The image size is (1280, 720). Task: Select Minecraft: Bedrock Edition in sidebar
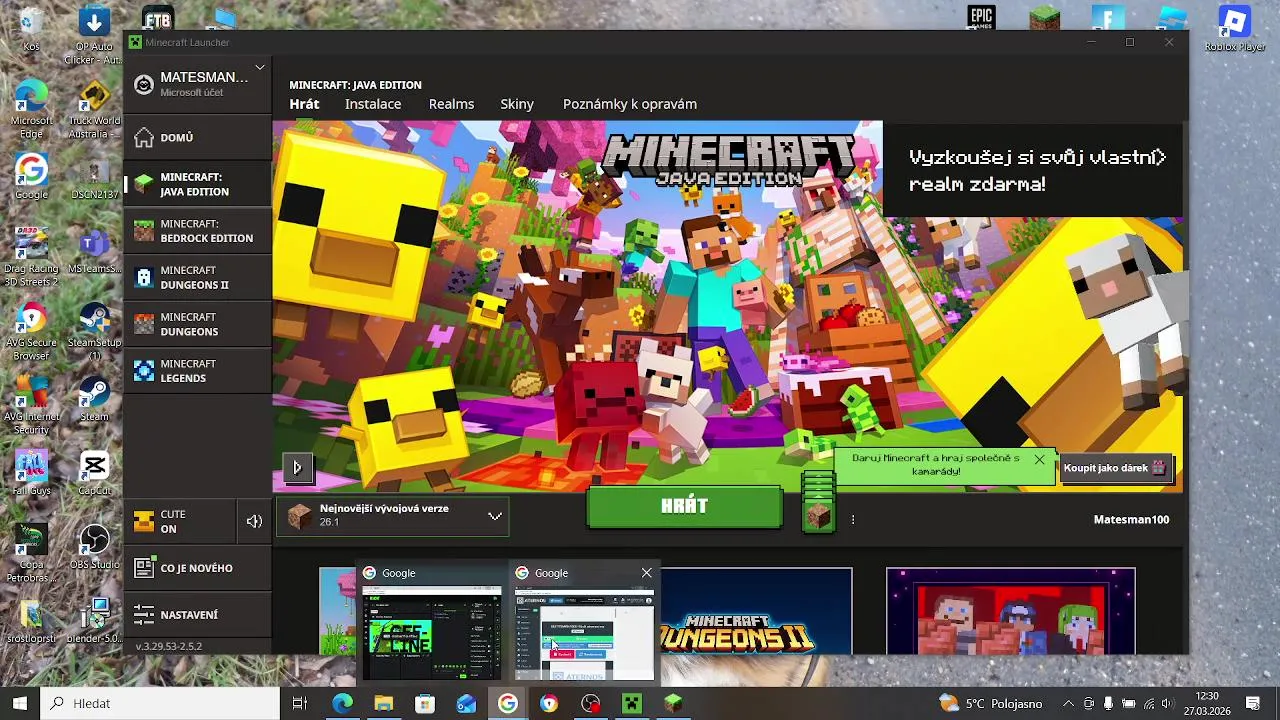(x=197, y=231)
